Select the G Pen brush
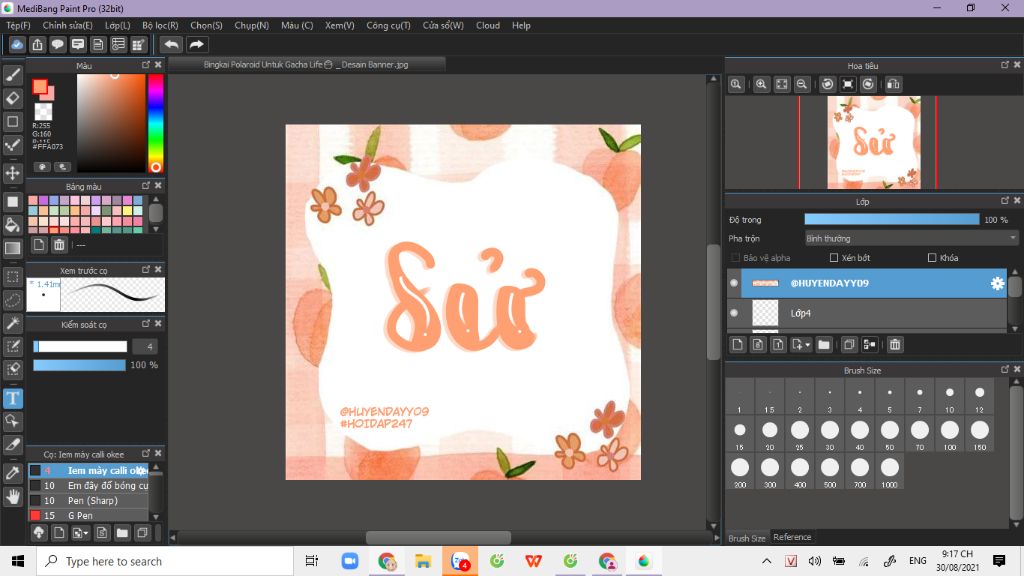Screen dimensions: 1024x576 pos(78,515)
